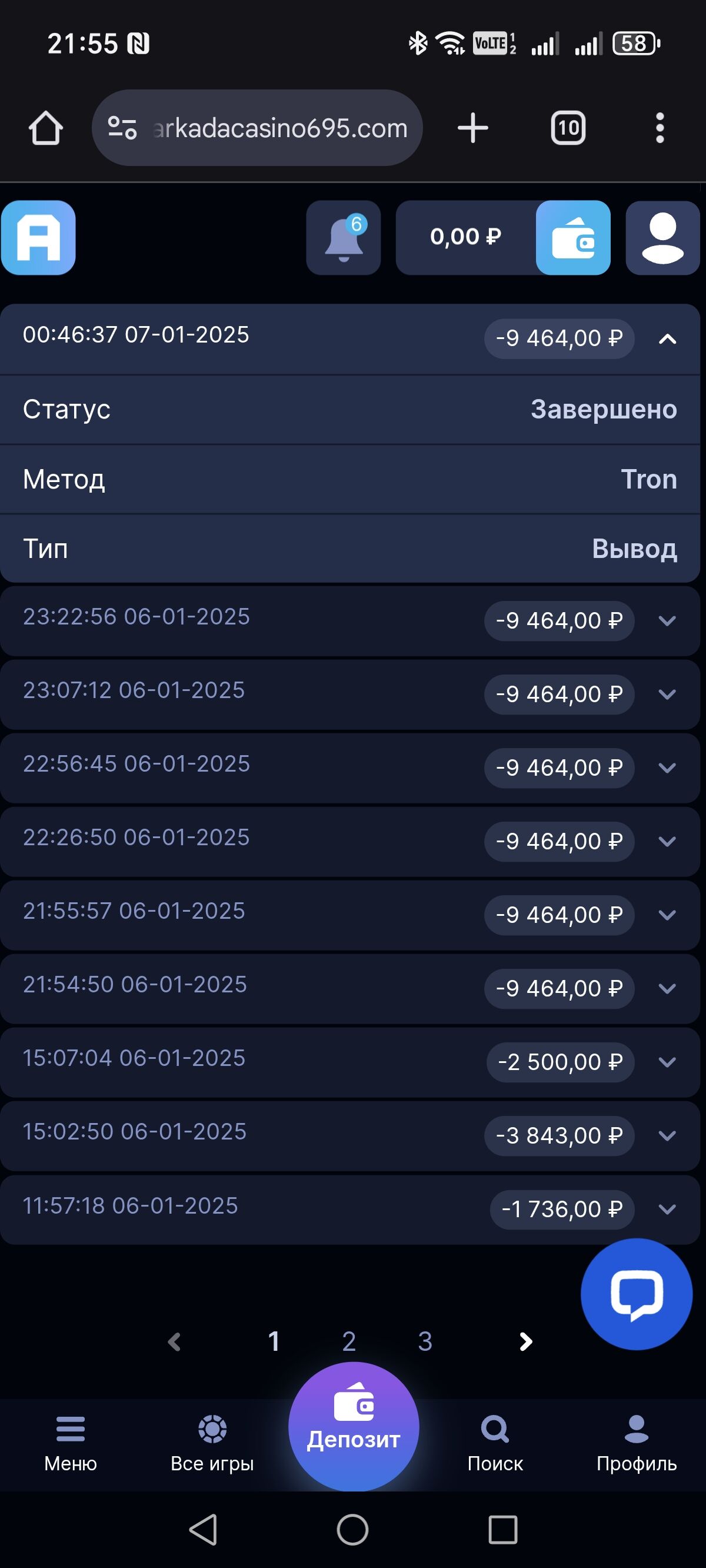Open browser three-dot menu
The image size is (706, 1568).
[x=660, y=128]
